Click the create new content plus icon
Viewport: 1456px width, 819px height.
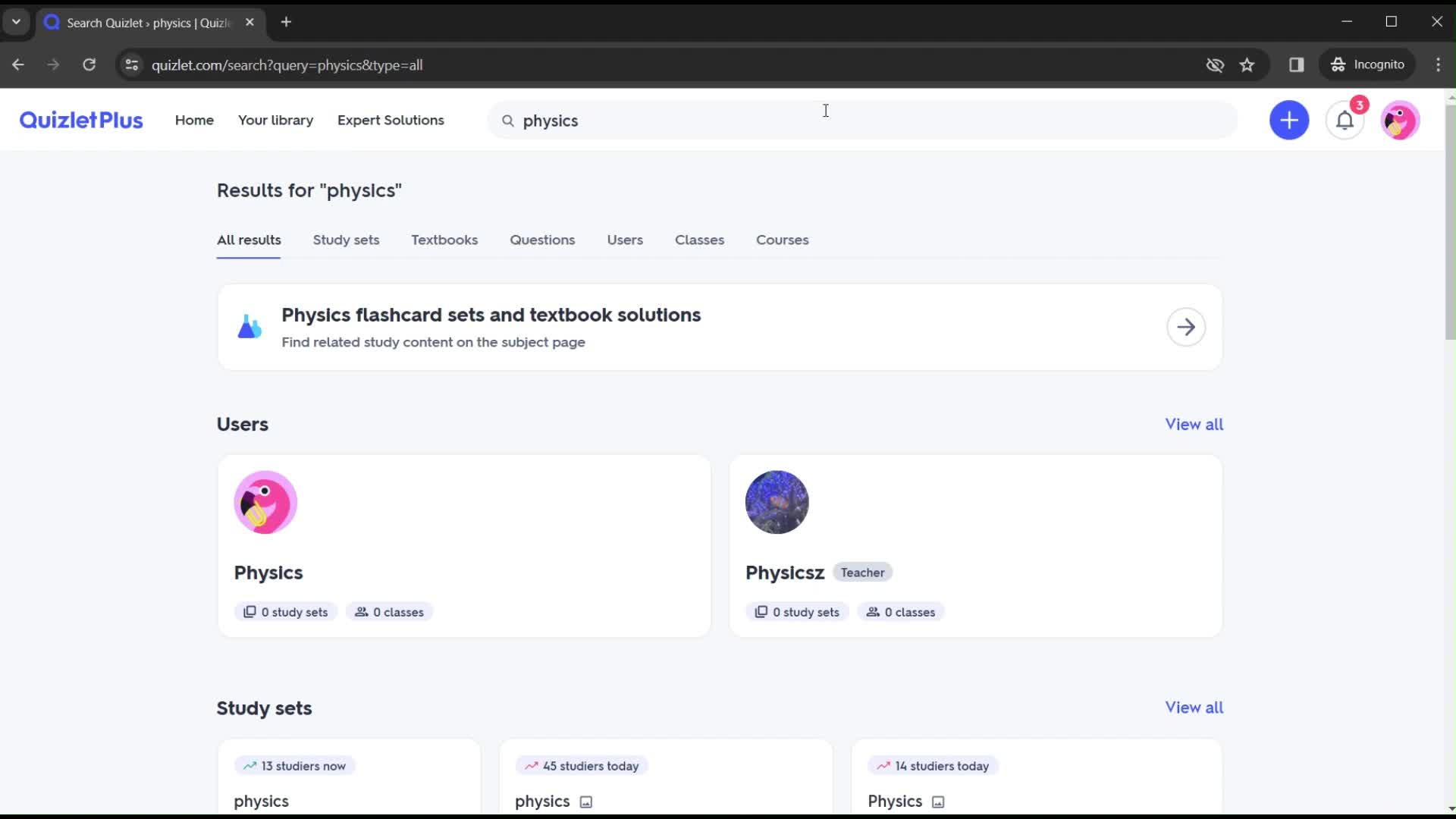[1289, 120]
